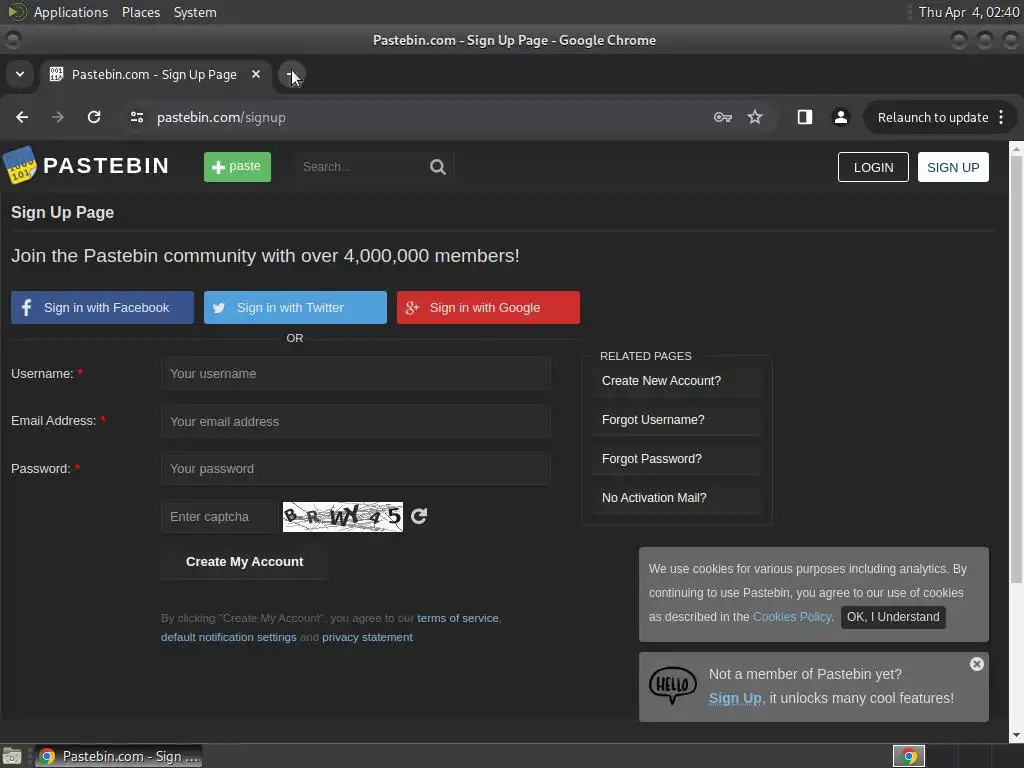Open saved passwords key icon
Screen dimensions: 1024x768
coord(722,118)
